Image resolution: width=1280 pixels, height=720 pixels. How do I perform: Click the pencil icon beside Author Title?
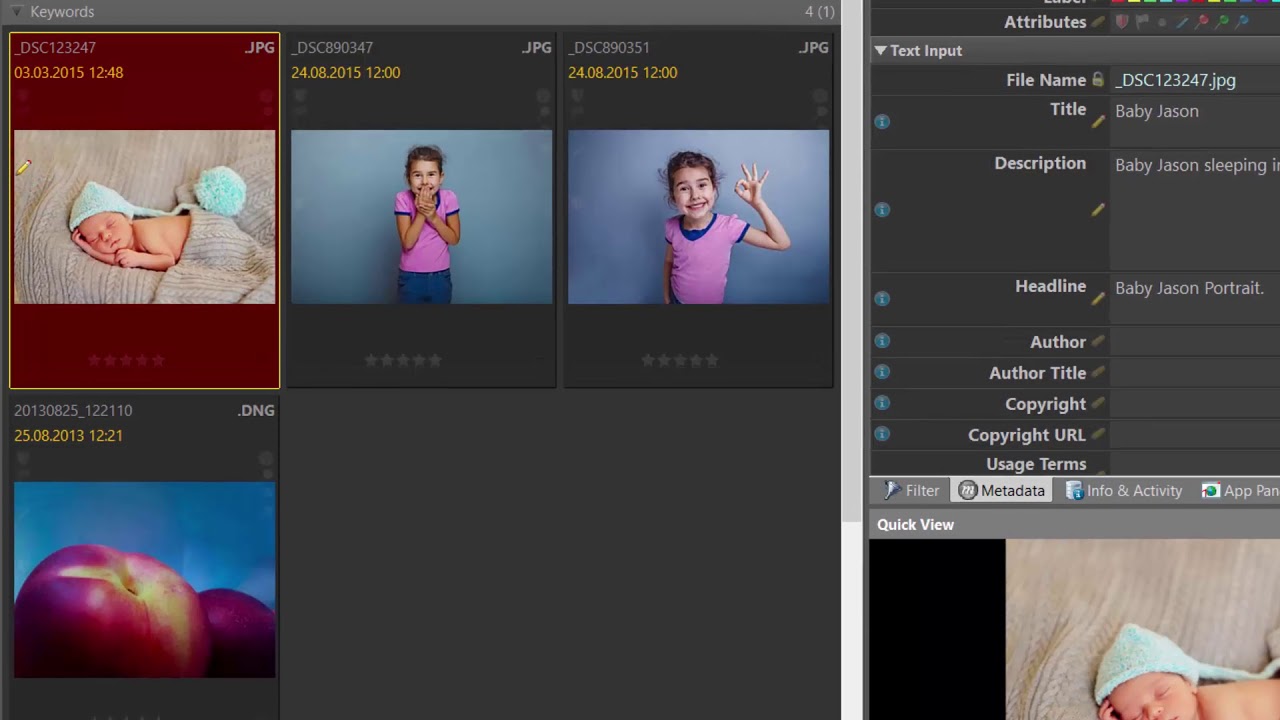point(1098,372)
